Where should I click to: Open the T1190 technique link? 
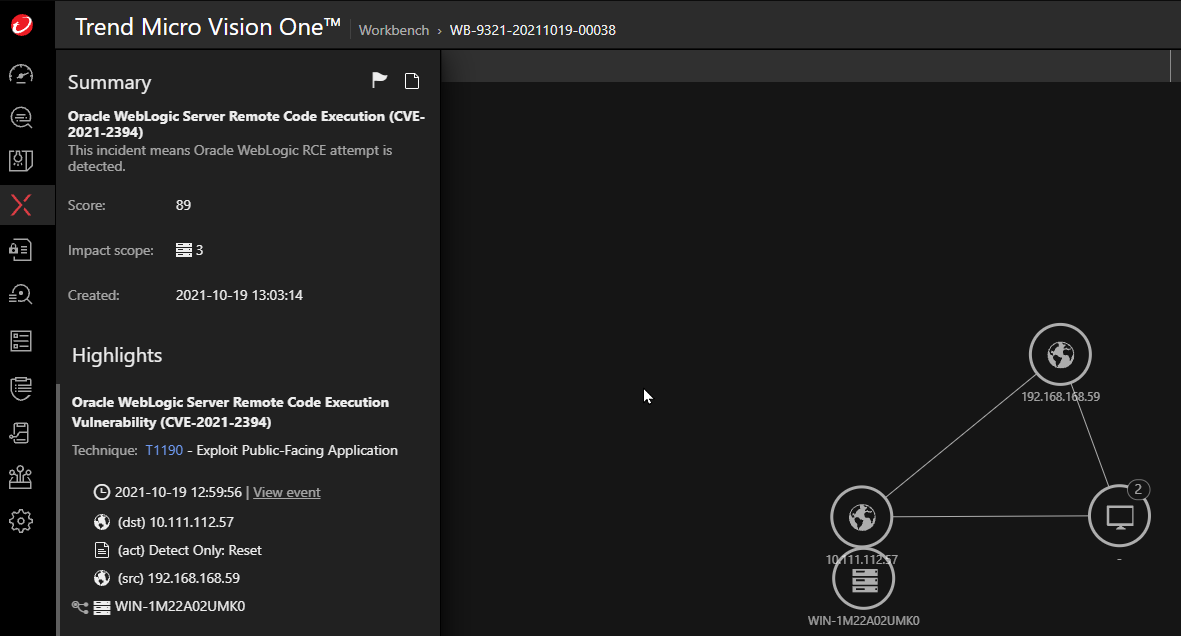(x=164, y=450)
